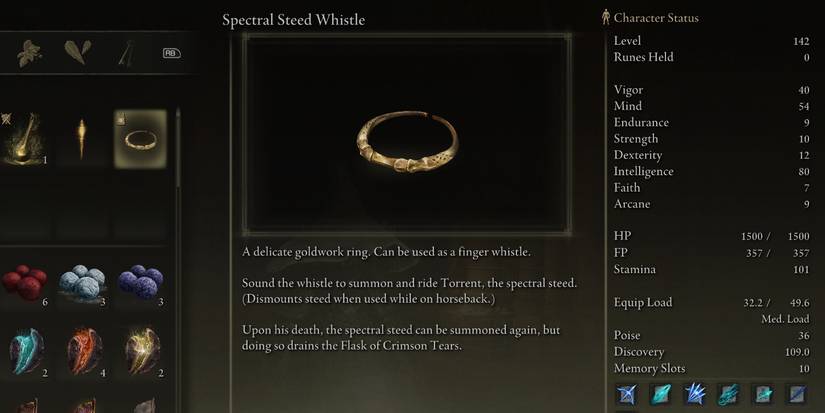Click the large Spectral Steed Whistle preview image
825x413 pixels.
(407, 134)
